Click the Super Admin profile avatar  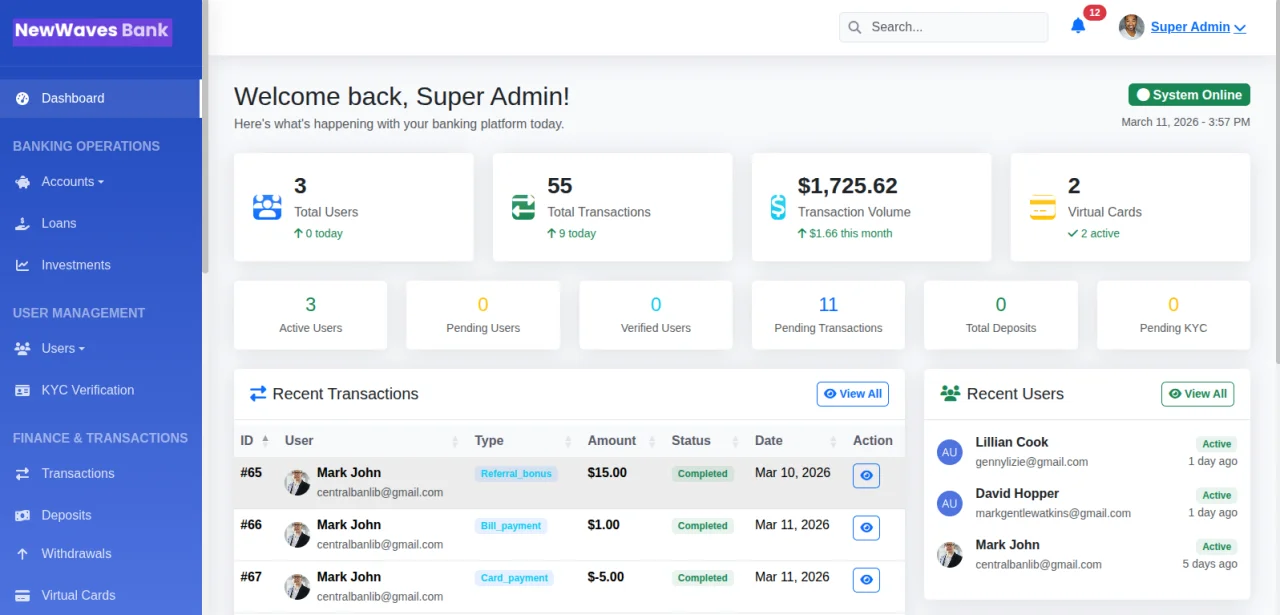1131,27
